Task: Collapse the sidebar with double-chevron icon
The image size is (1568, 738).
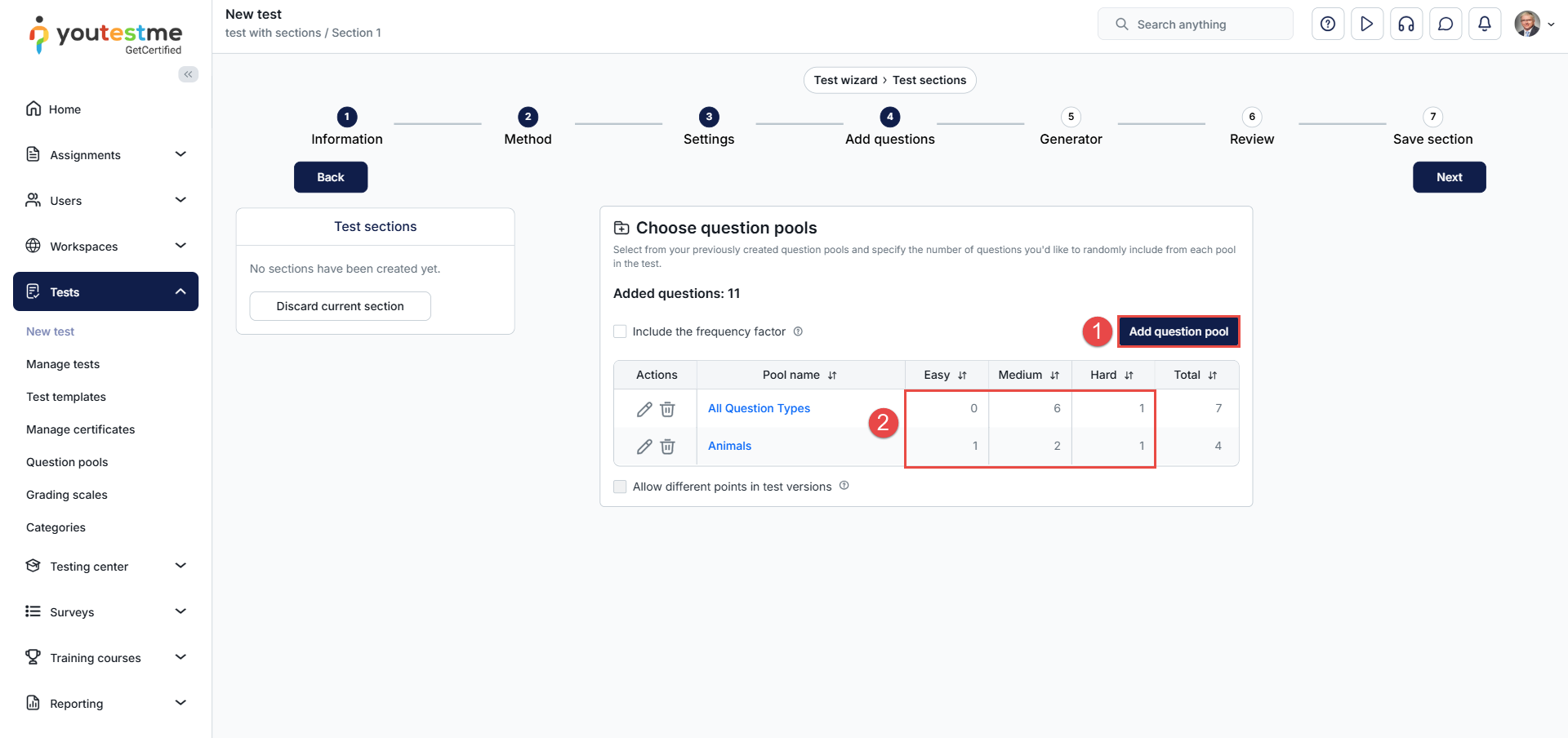Action: click(188, 74)
